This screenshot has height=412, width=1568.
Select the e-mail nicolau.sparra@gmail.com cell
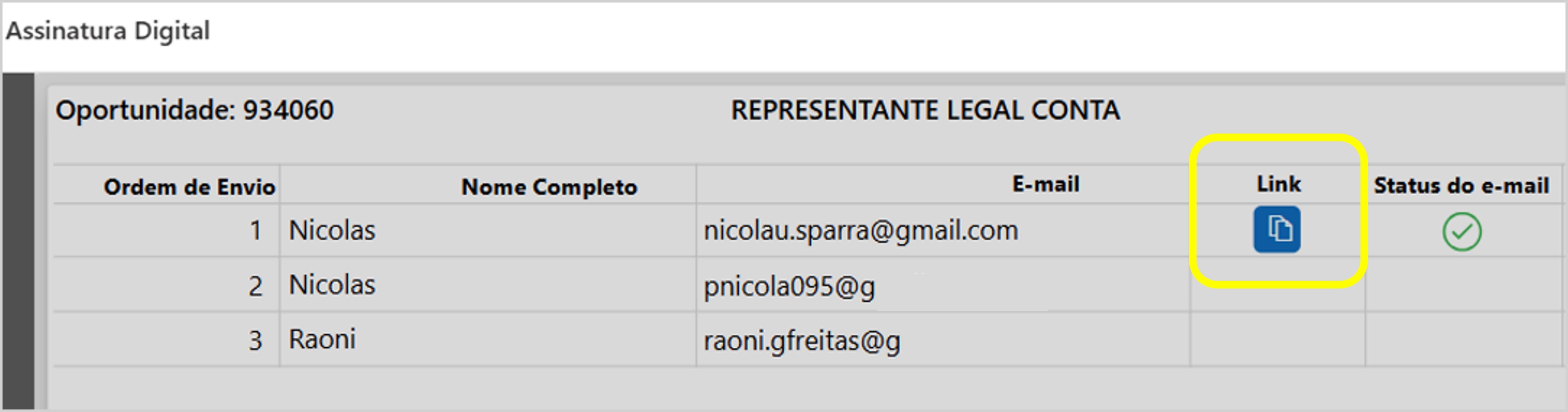pos(860,231)
